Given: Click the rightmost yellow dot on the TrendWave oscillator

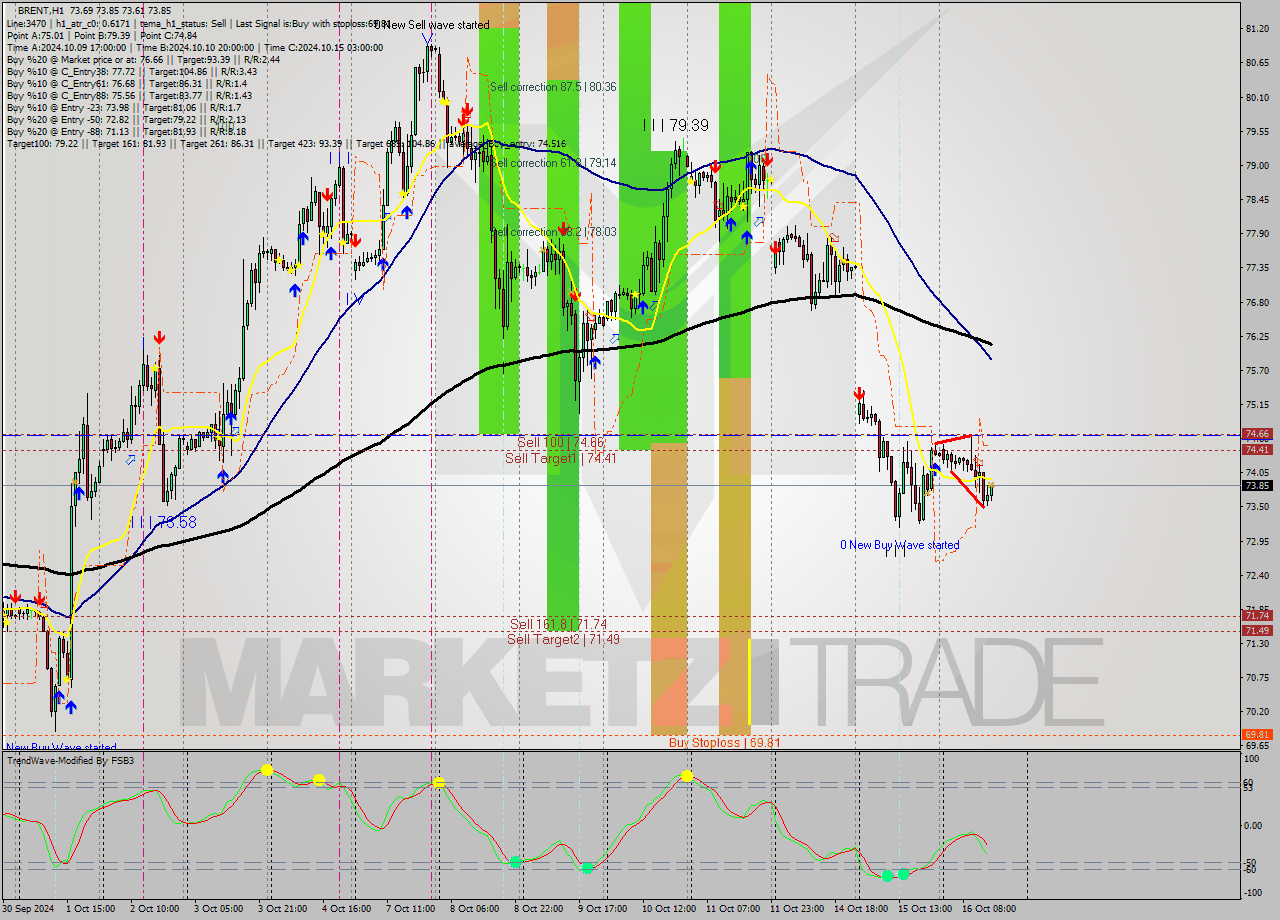Looking at the screenshot, I should click(x=687, y=775).
